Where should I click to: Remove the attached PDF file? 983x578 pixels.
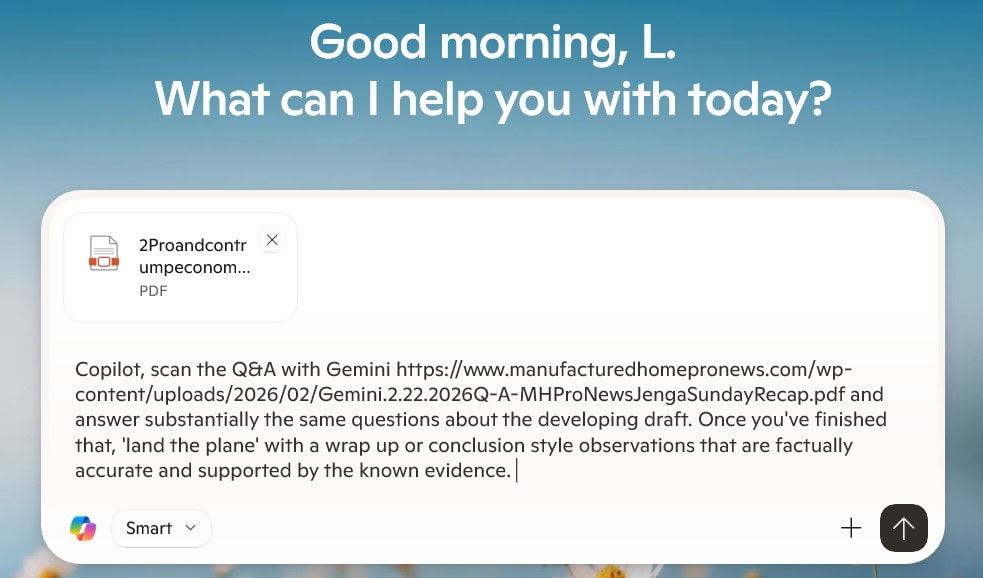tap(272, 240)
